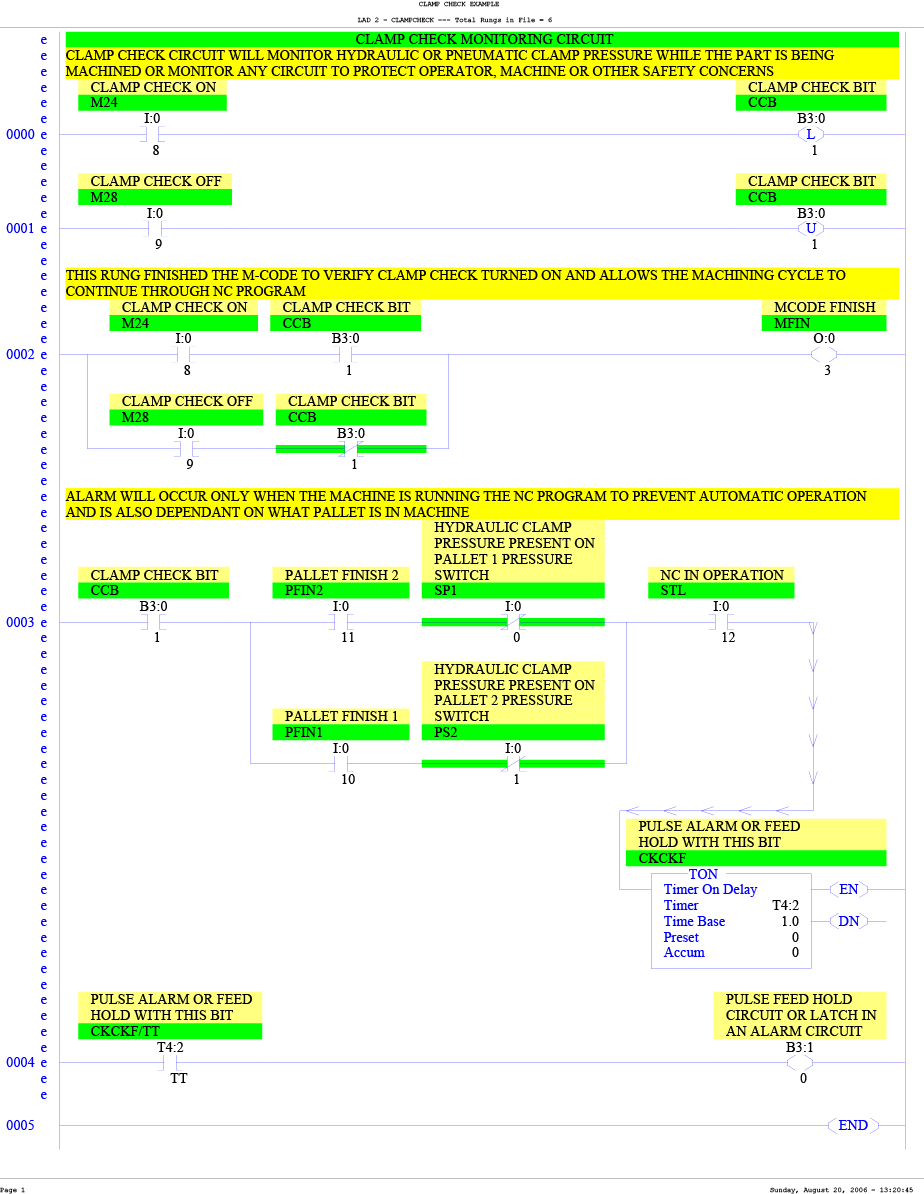Viewport: 924px width, 1194px height.
Task: Select the END marker on rung 0005
Action: (x=853, y=1125)
